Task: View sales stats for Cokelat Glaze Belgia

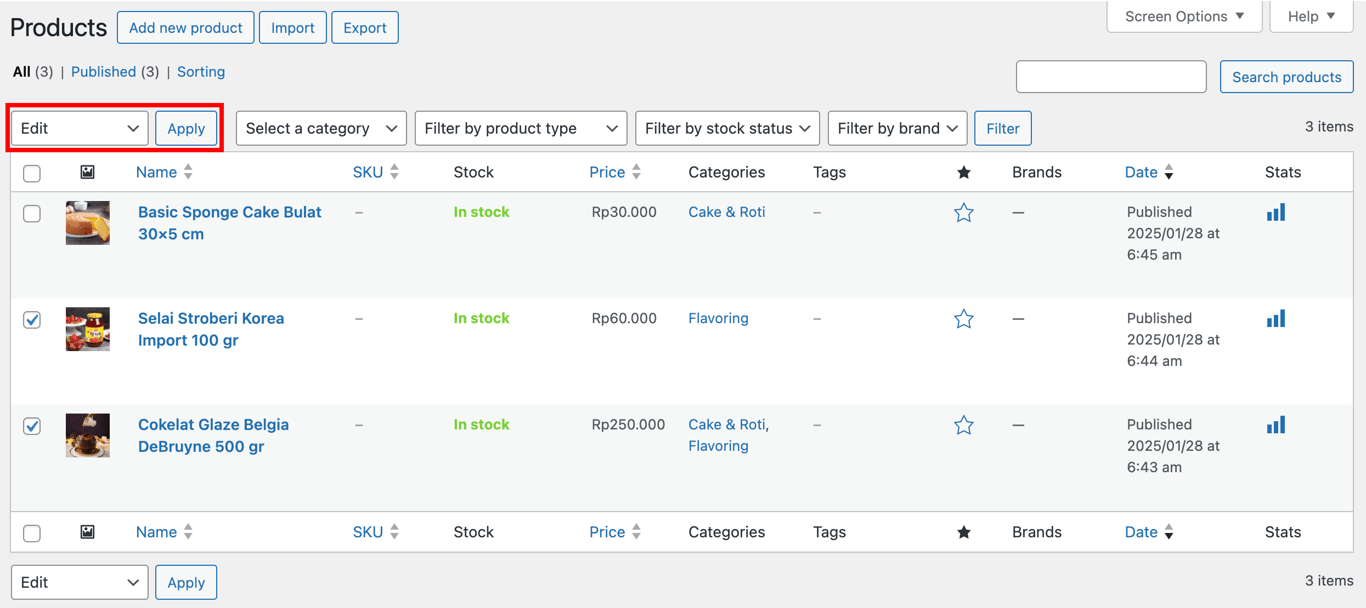Action: 1275,424
